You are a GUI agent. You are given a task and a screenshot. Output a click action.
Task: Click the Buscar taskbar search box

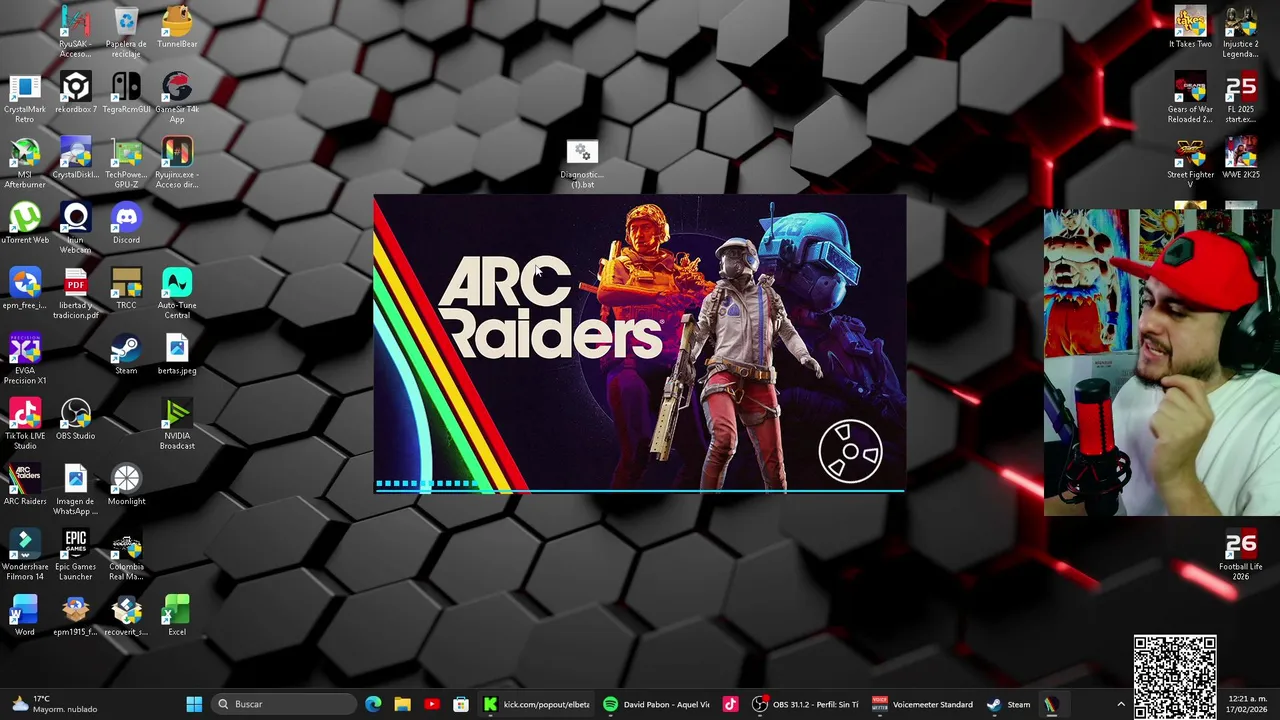point(286,704)
